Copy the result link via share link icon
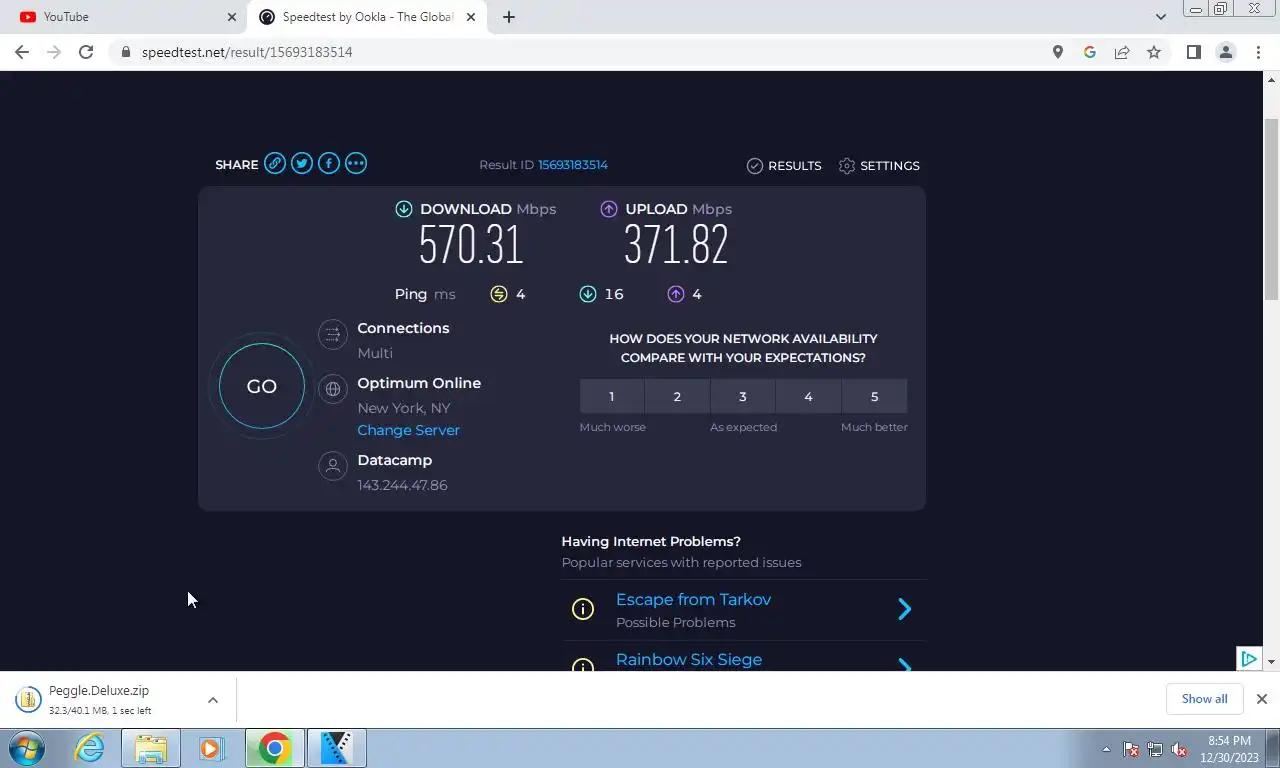Image resolution: width=1280 pixels, height=768 pixels. (275, 164)
